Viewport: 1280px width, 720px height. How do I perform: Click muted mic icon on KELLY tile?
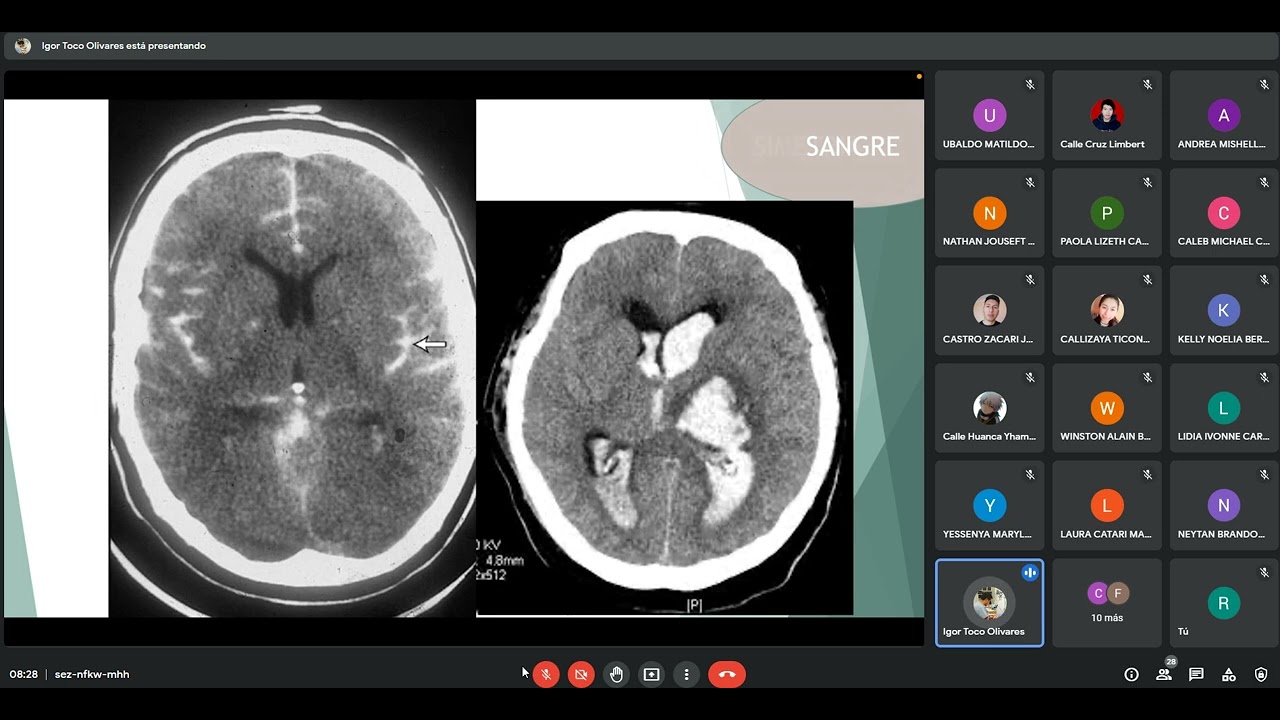click(x=1265, y=280)
